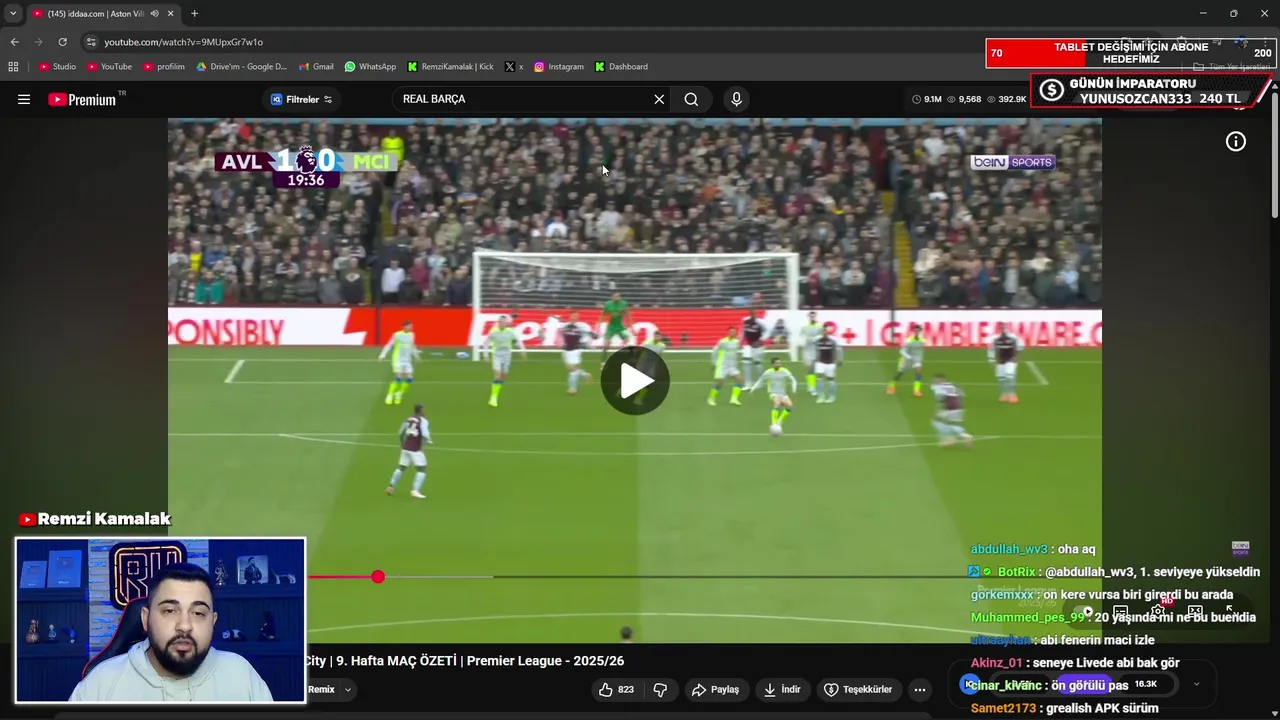Open the YouTube hamburger guide menu
The height and width of the screenshot is (720, 1280).
[24, 99]
